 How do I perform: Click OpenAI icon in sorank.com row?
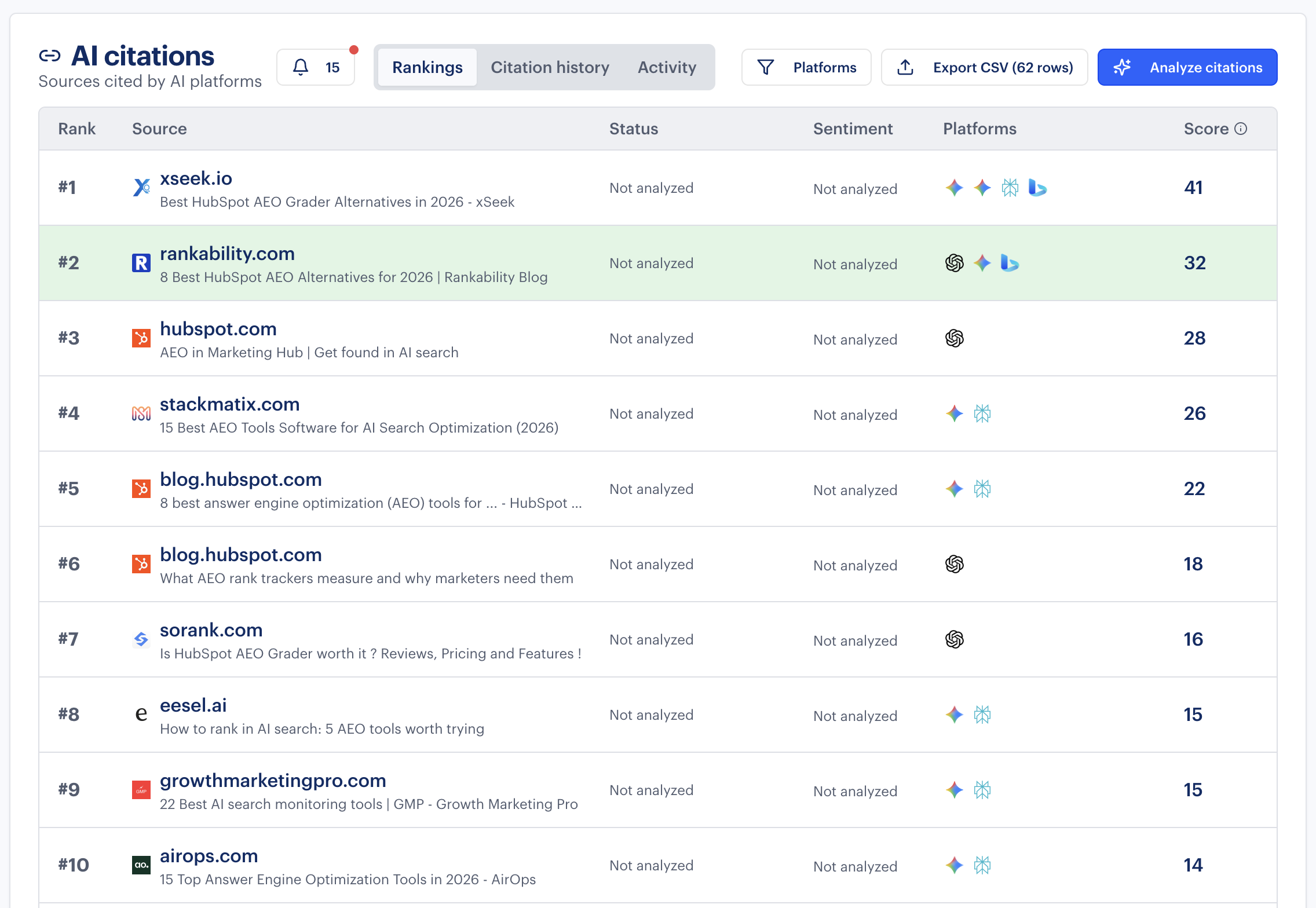point(955,640)
